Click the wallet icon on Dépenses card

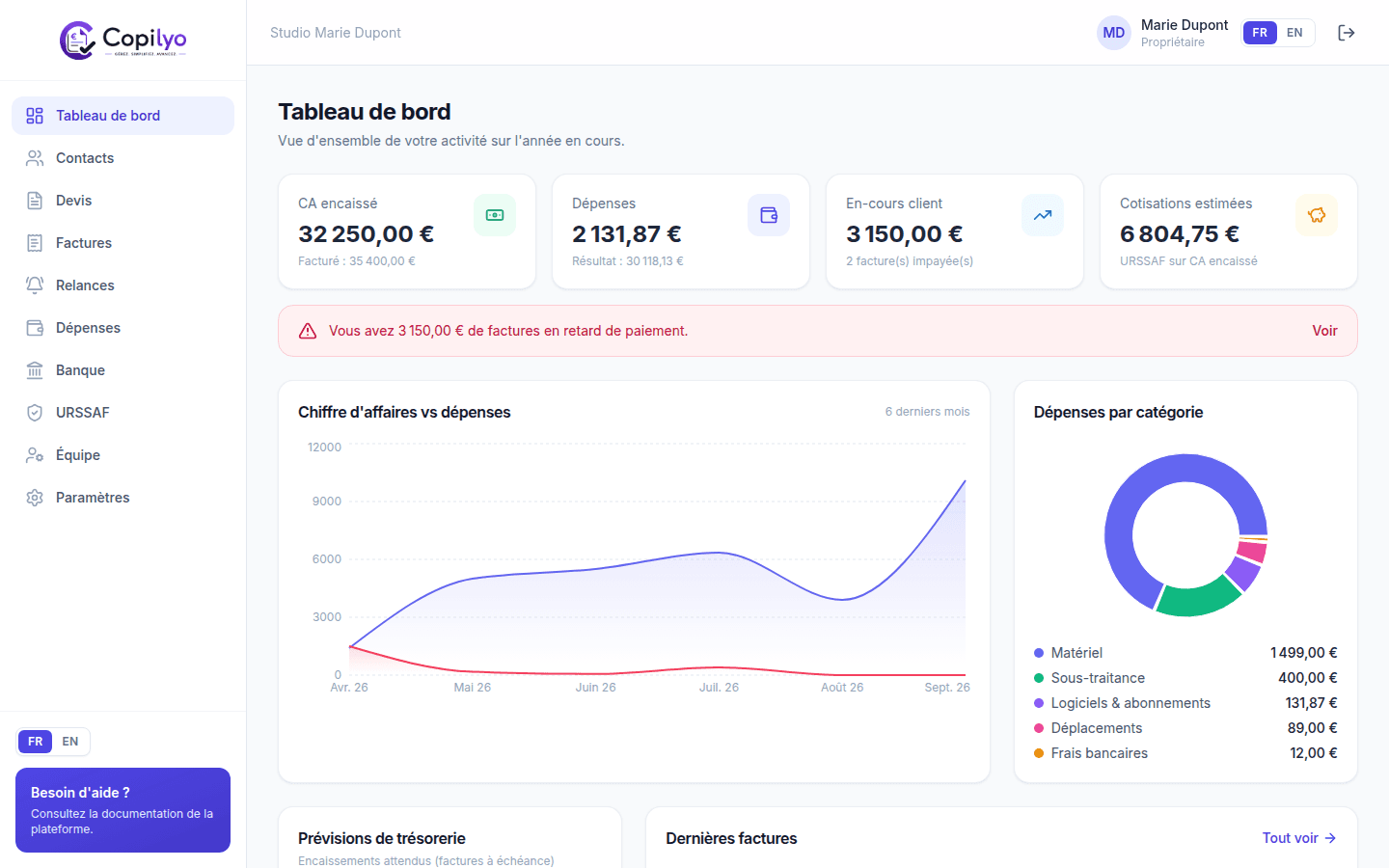coord(769,215)
